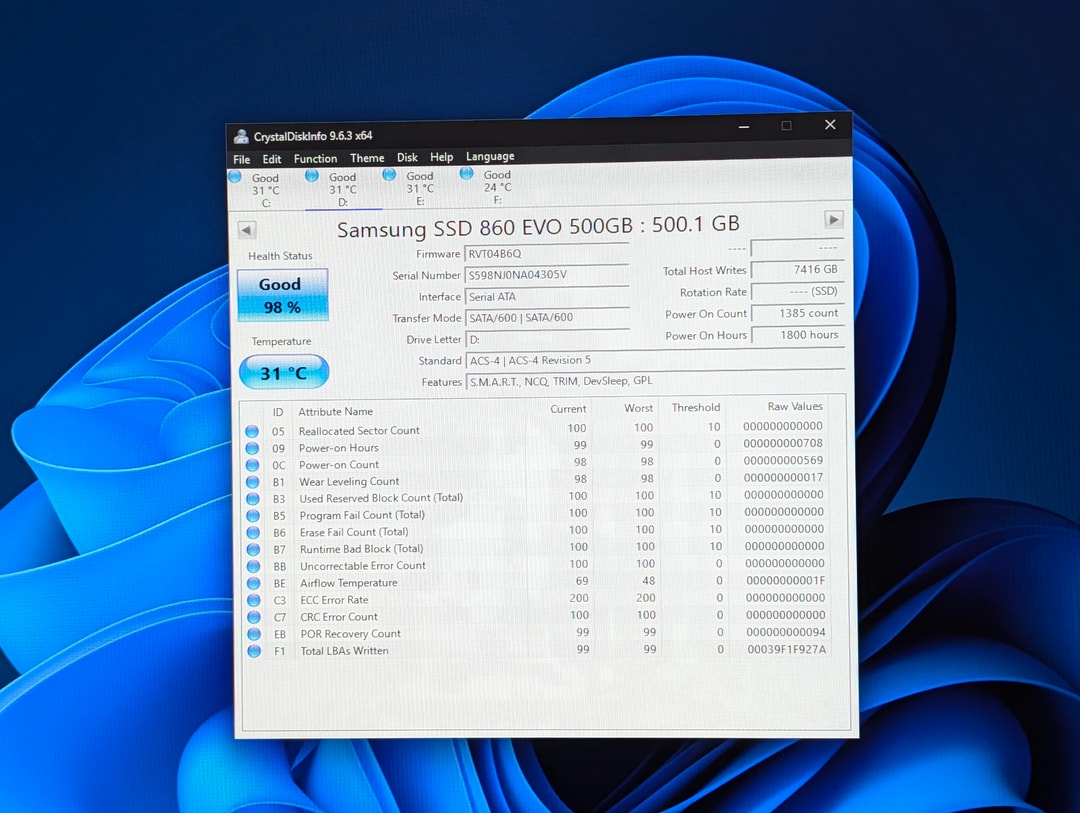The width and height of the screenshot is (1080, 813).
Task: Click raw value 00039F1F927A
Action: tap(787, 649)
